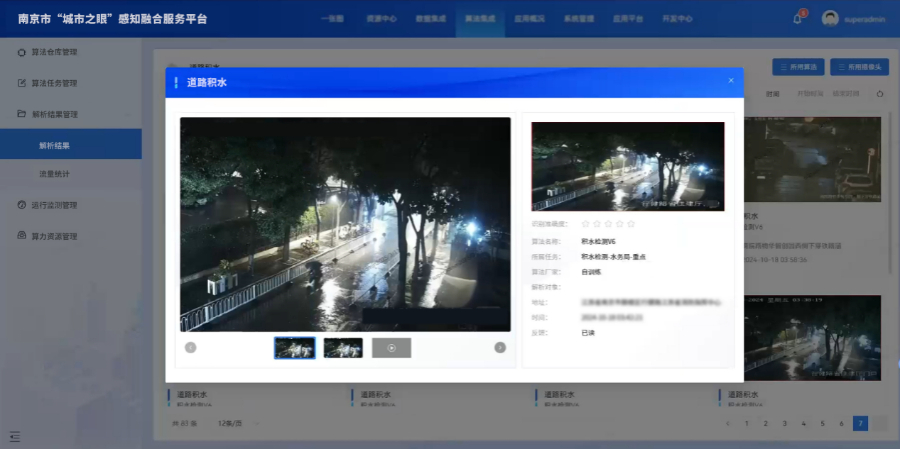Open the notification bell
Screen dimensions: 900x449
coord(798,18)
